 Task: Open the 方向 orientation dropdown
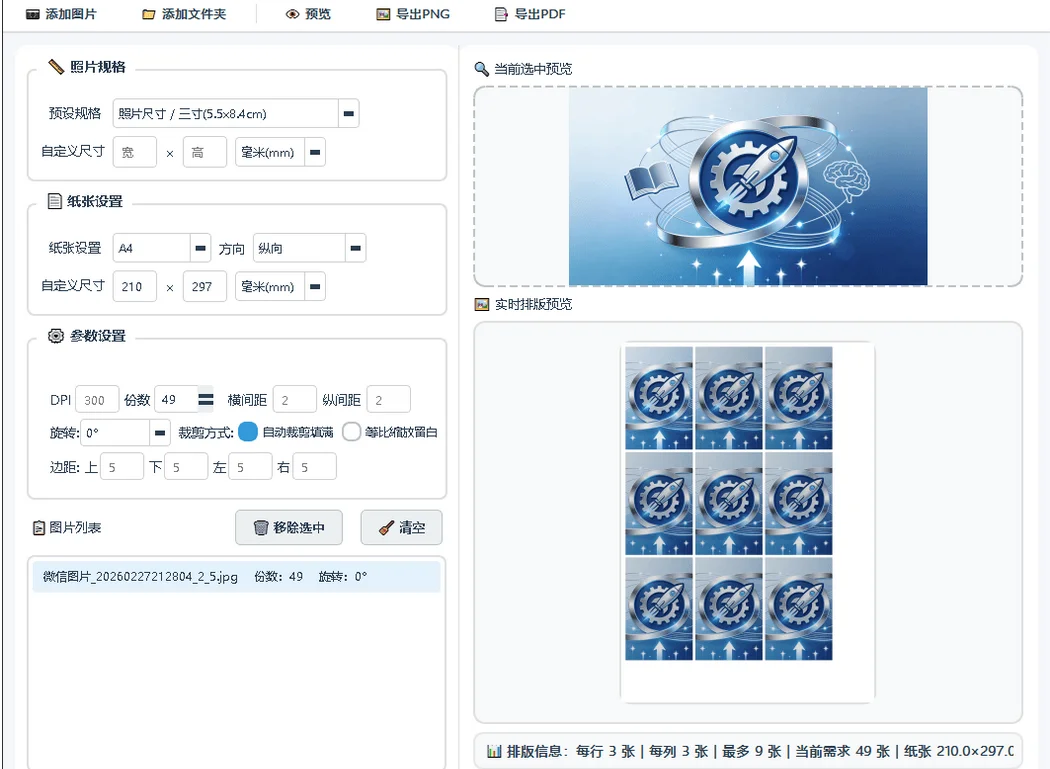[309, 248]
